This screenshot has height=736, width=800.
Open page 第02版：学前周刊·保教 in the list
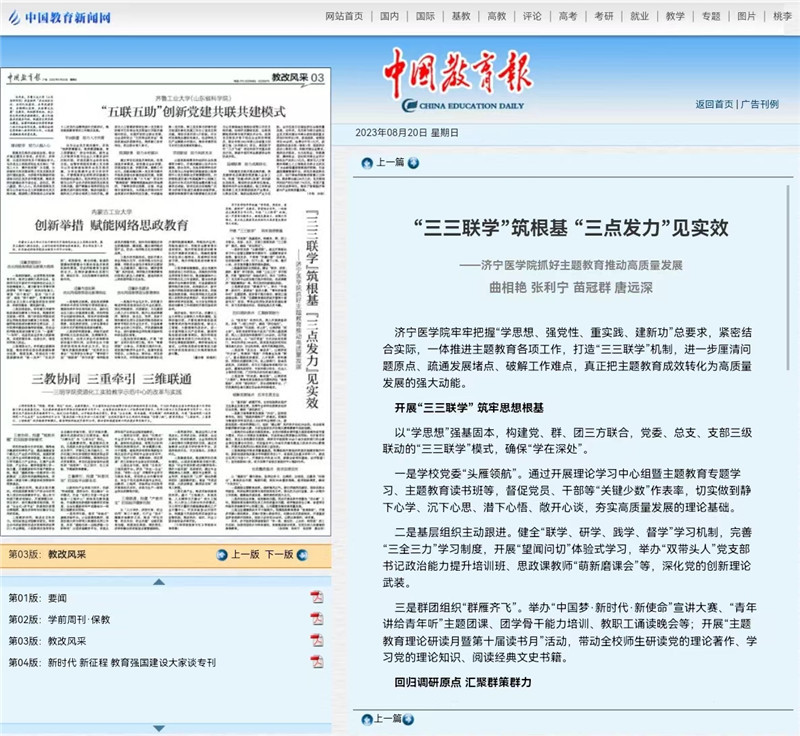click(59, 619)
